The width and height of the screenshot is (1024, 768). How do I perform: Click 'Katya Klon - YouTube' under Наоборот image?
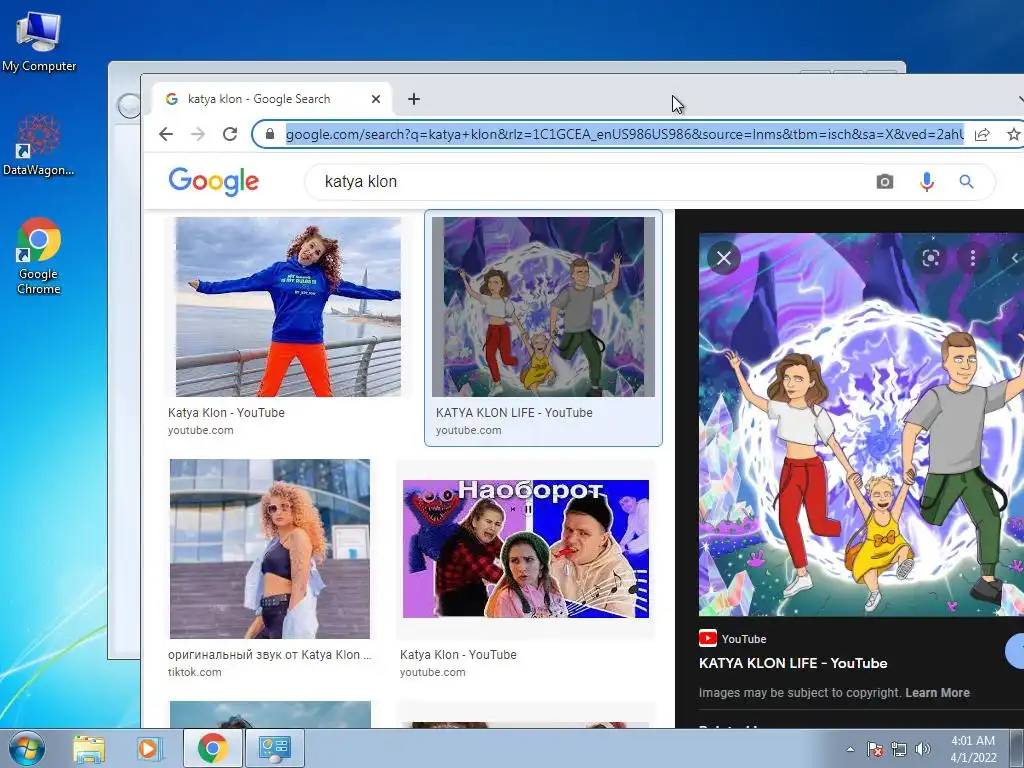(x=458, y=654)
